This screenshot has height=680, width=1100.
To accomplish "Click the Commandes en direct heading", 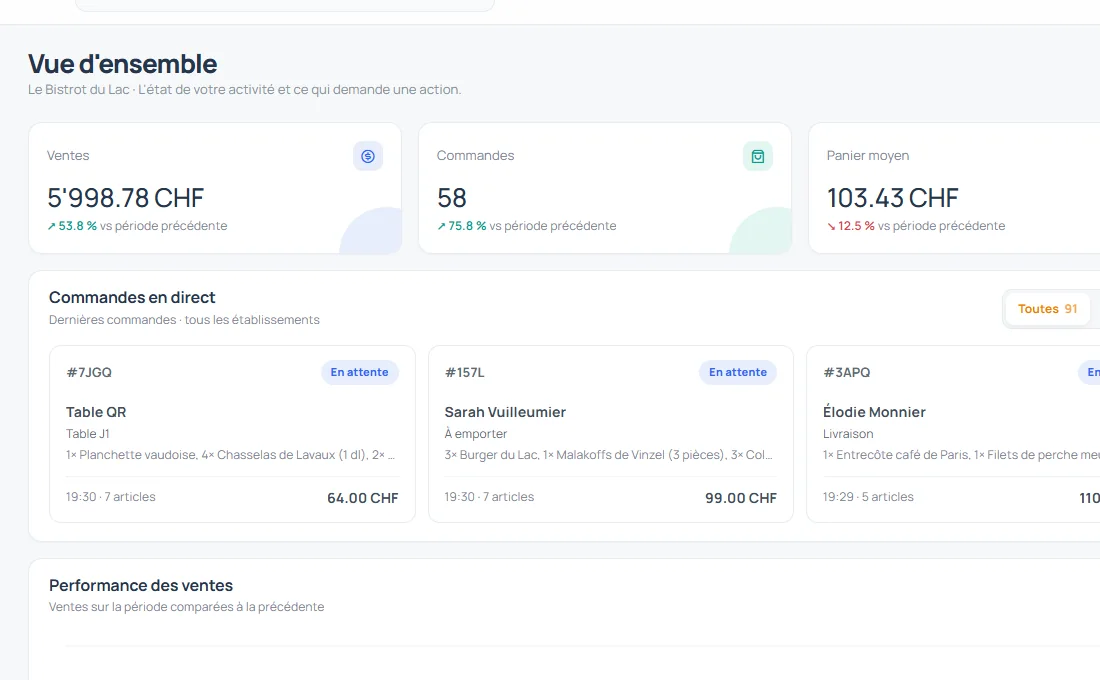I will [132, 298].
